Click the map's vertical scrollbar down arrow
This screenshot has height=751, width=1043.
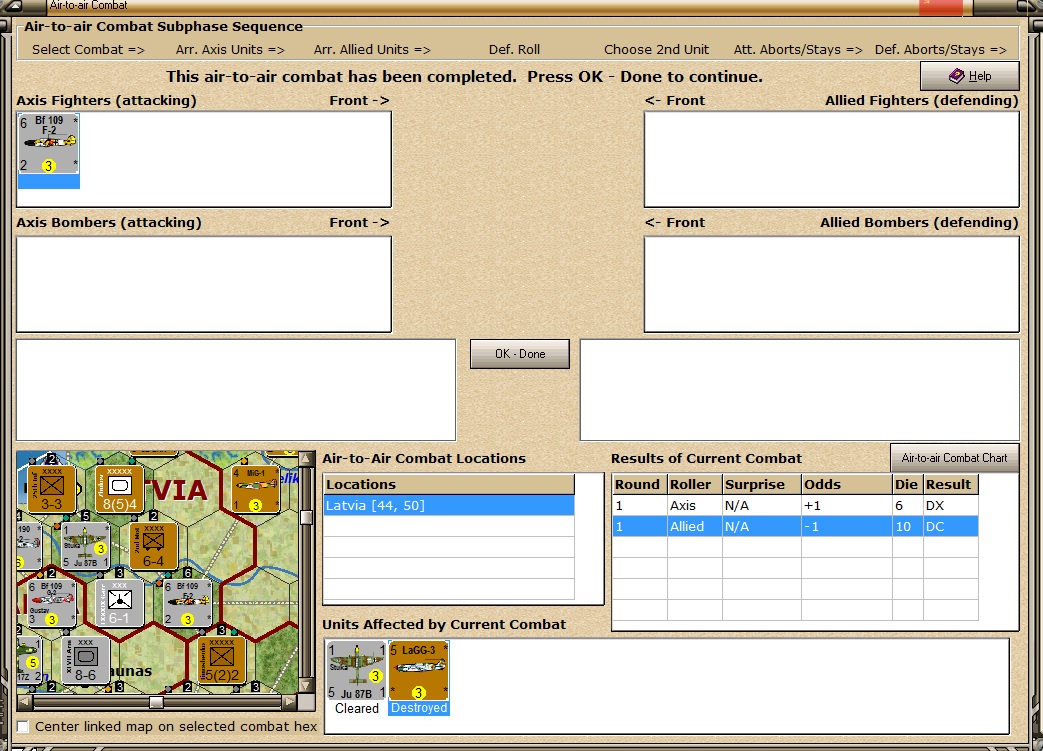click(307, 686)
